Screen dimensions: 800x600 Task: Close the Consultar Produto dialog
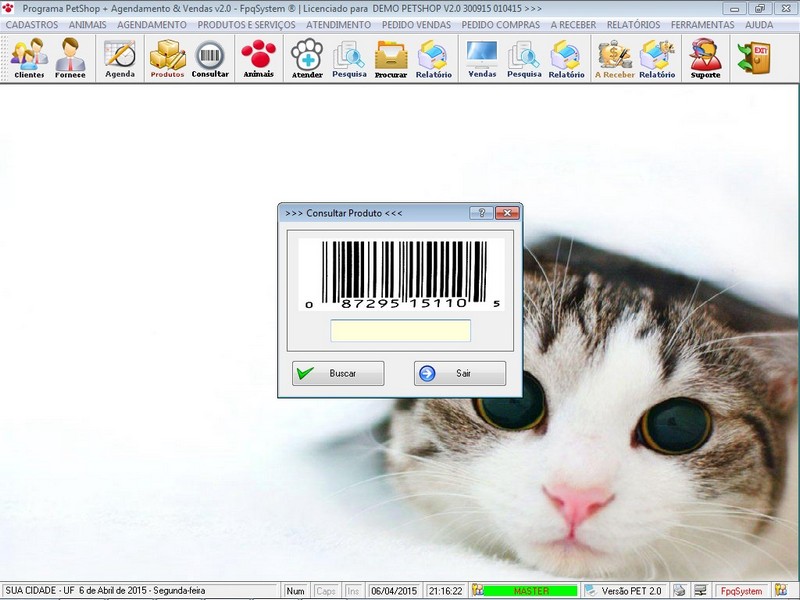[507, 213]
